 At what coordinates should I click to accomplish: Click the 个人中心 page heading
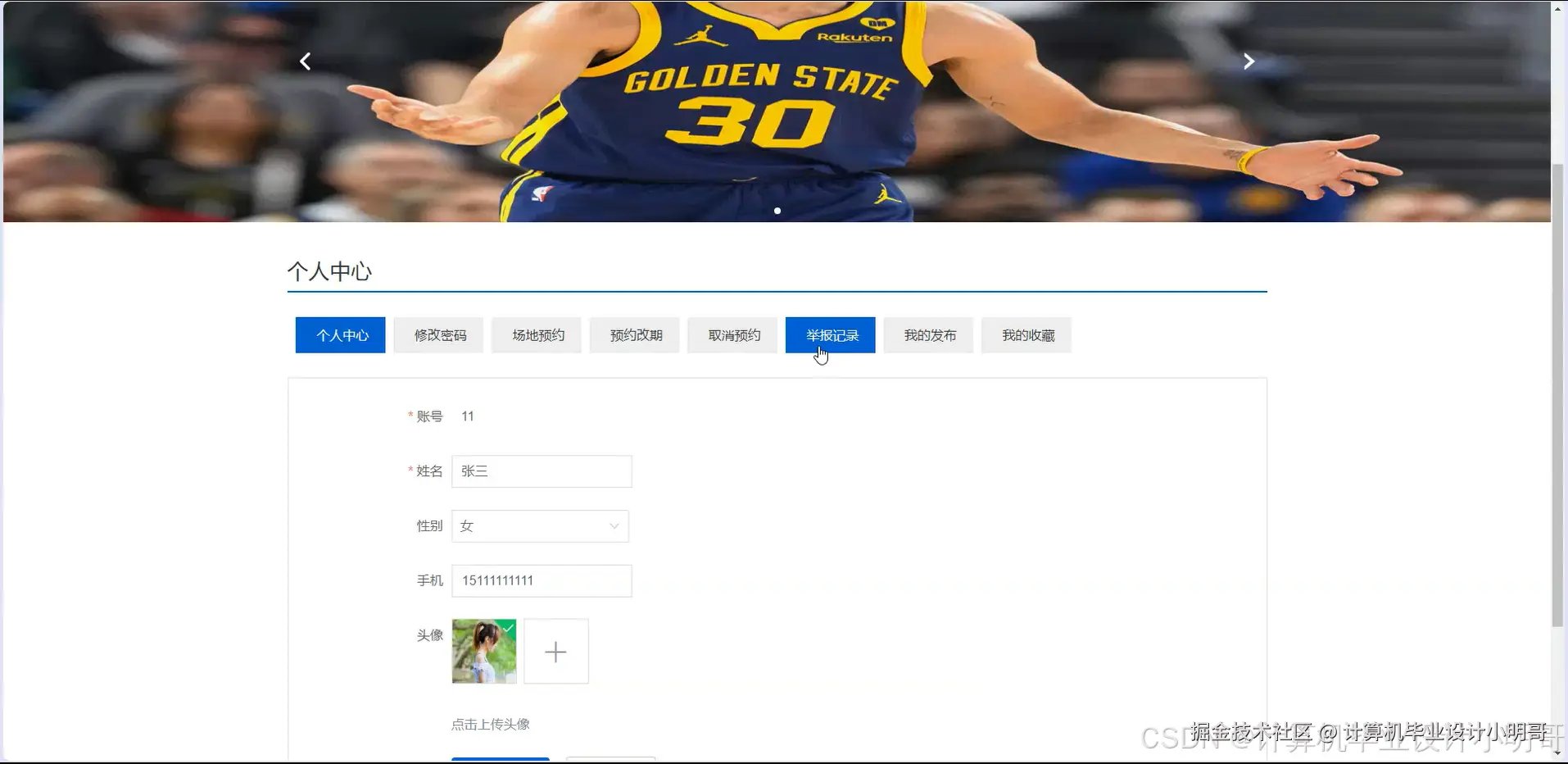[329, 271]
